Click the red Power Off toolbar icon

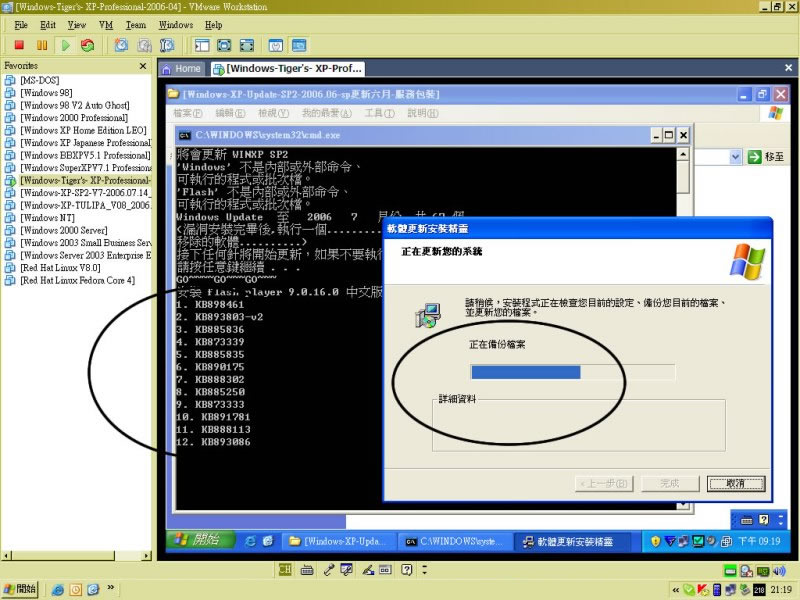[x=19, y=45]
